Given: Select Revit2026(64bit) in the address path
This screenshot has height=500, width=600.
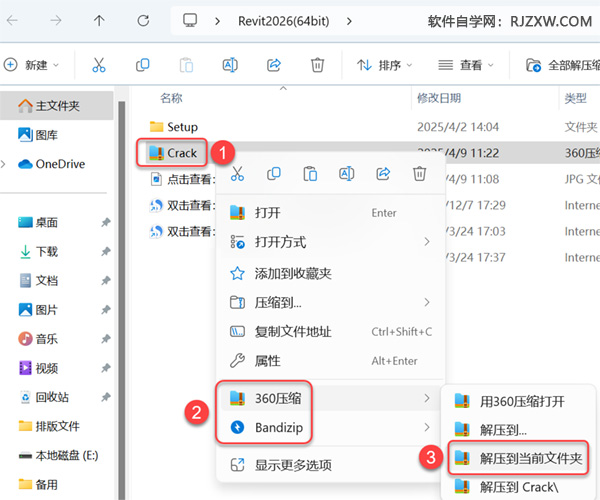Looking at the screenshot, I should pos(284,21).
